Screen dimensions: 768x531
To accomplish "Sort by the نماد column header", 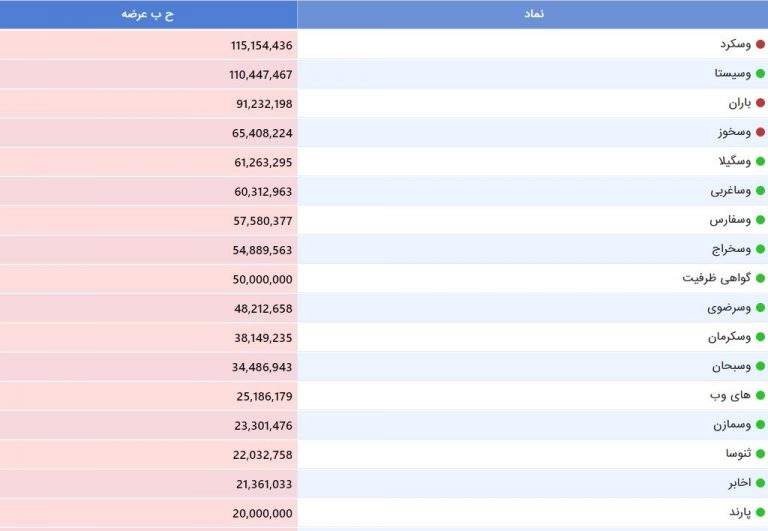I will pyautogui.click(x=533, y=14).
